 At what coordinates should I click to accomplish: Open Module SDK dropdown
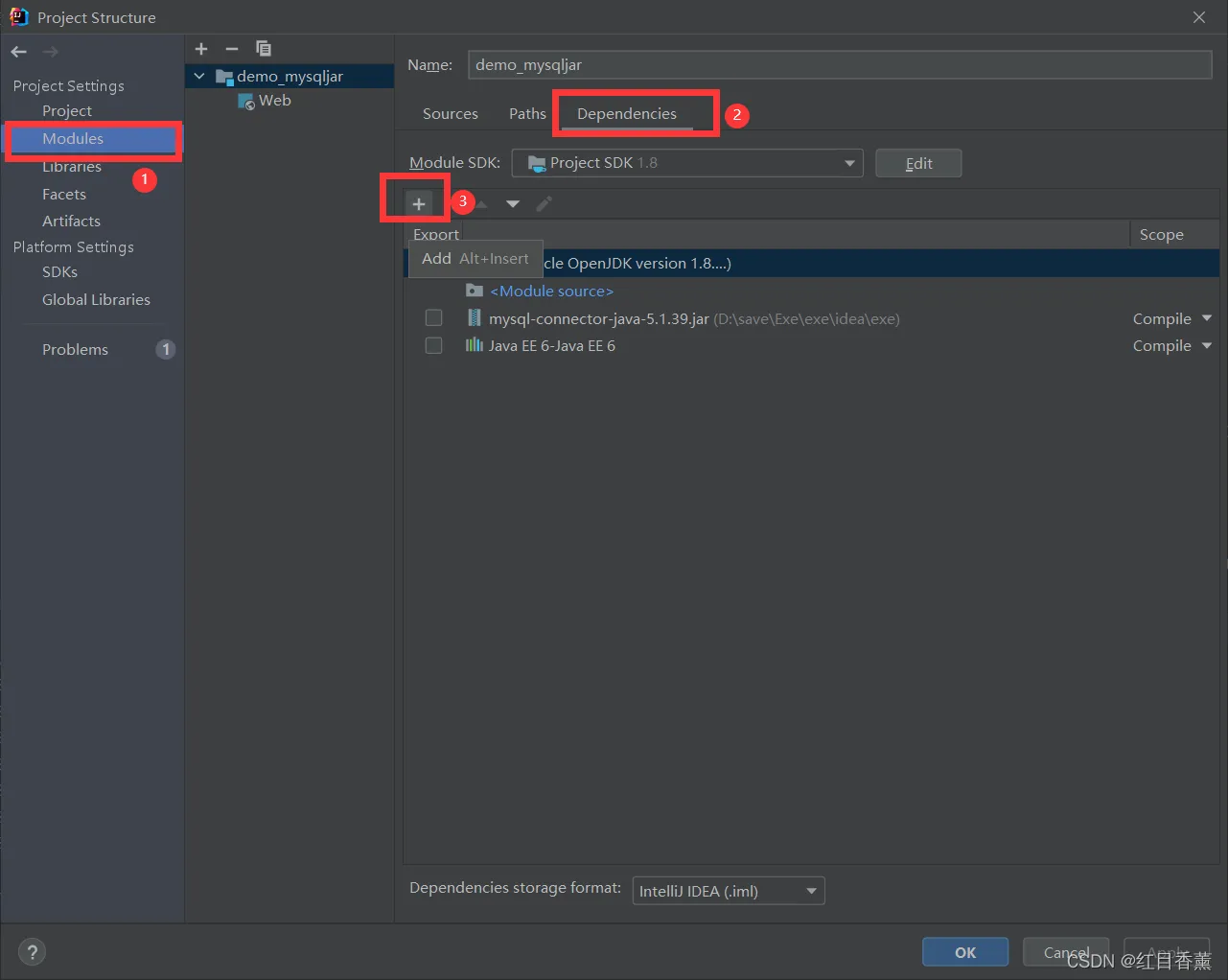click(687, 163)
